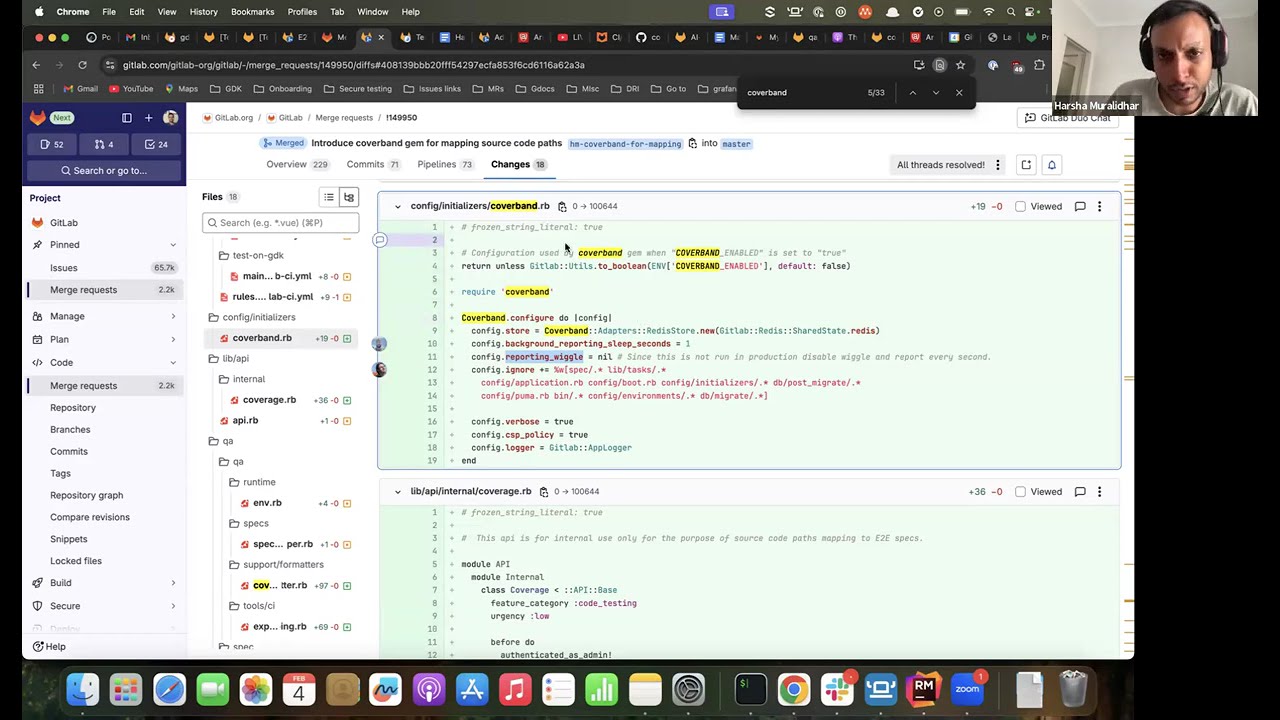Select api.rb in the file tree
This screenshot has width=1280, height=720.
280,421
